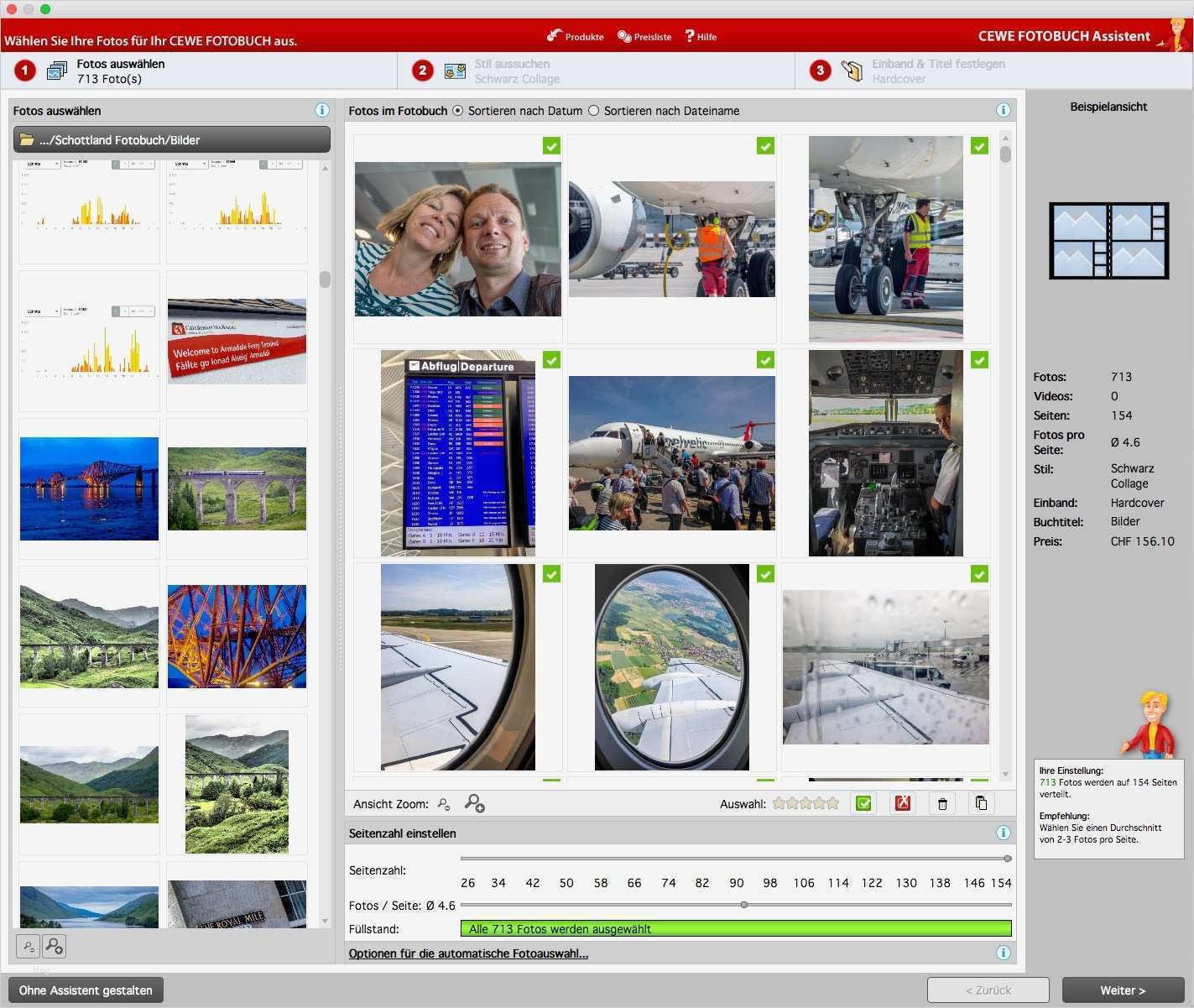Screen dimensions: 1194x1008
Task: Go to step 2 Stil aussuchen
Action: (x=512, y=71)
